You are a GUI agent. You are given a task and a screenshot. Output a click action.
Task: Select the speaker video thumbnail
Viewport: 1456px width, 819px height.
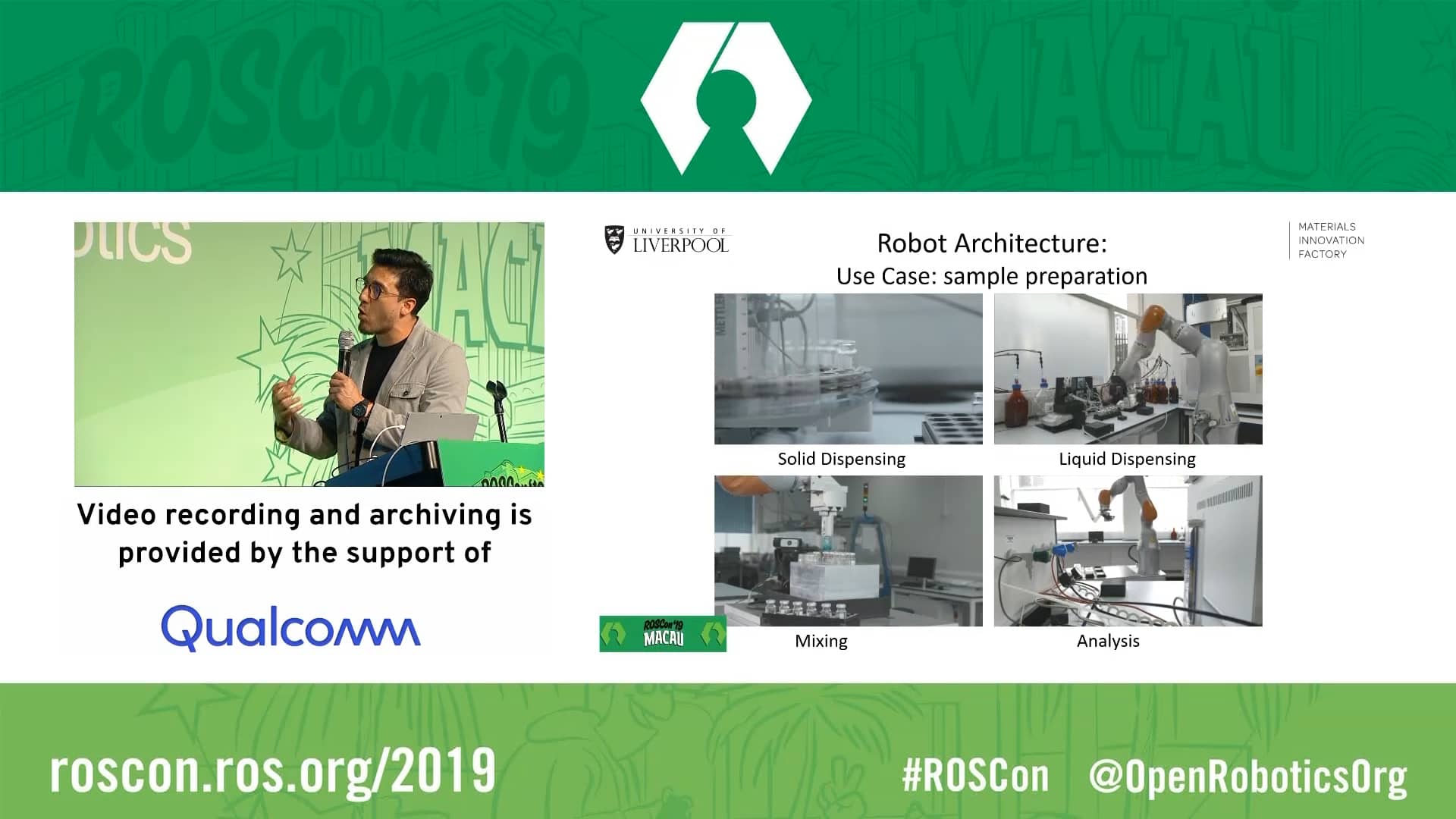coord(309,354)
